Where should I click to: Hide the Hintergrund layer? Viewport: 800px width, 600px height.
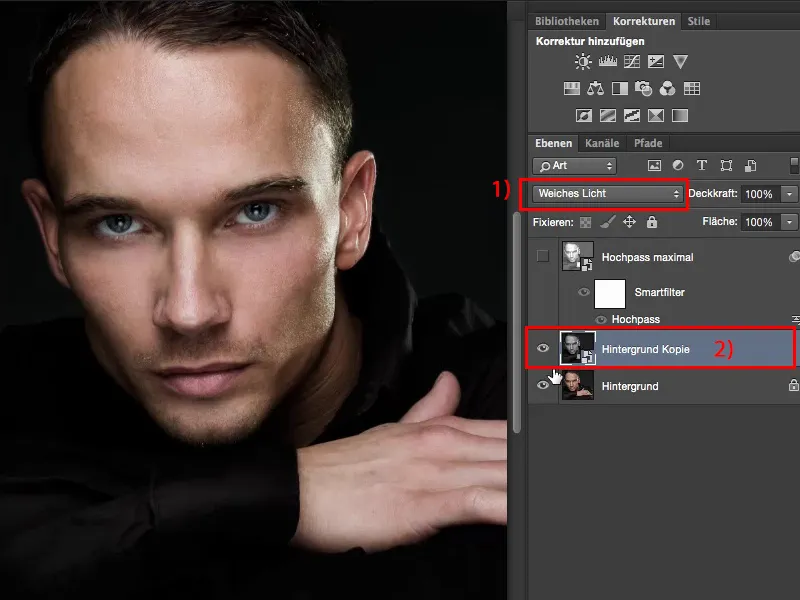pos(543,385)
